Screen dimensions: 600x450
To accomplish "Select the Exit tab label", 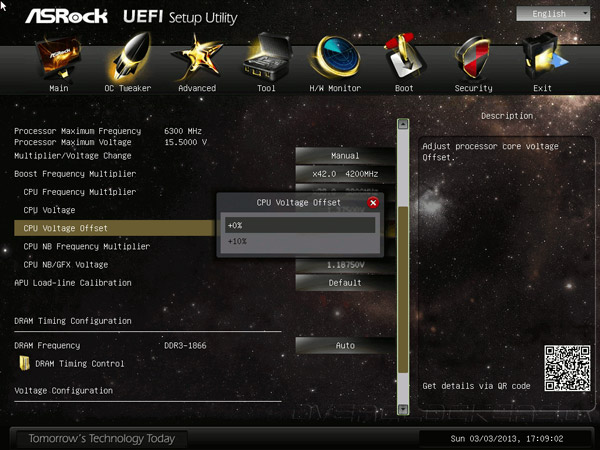I will tap(542, 88).
